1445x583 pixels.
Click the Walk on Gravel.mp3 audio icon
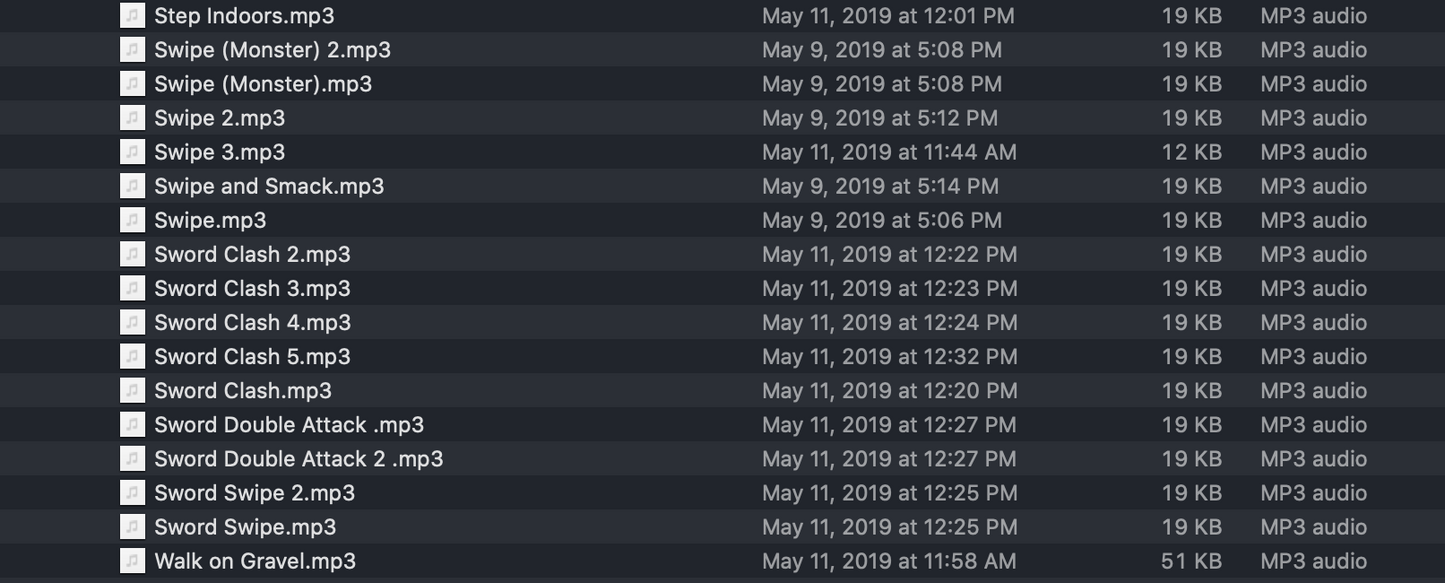pyautogui.click(x=132, y=561)
